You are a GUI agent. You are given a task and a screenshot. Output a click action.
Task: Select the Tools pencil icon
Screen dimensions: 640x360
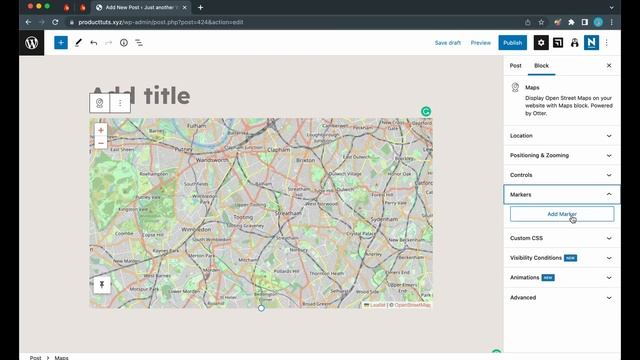[x=78, y=42]
